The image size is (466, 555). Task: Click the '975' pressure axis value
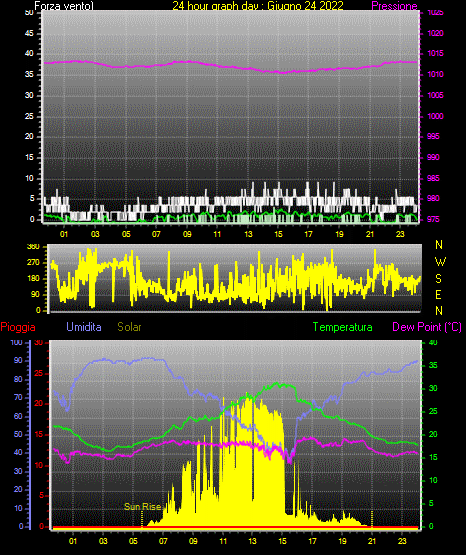pyautogui.click(x=433, y=219)
